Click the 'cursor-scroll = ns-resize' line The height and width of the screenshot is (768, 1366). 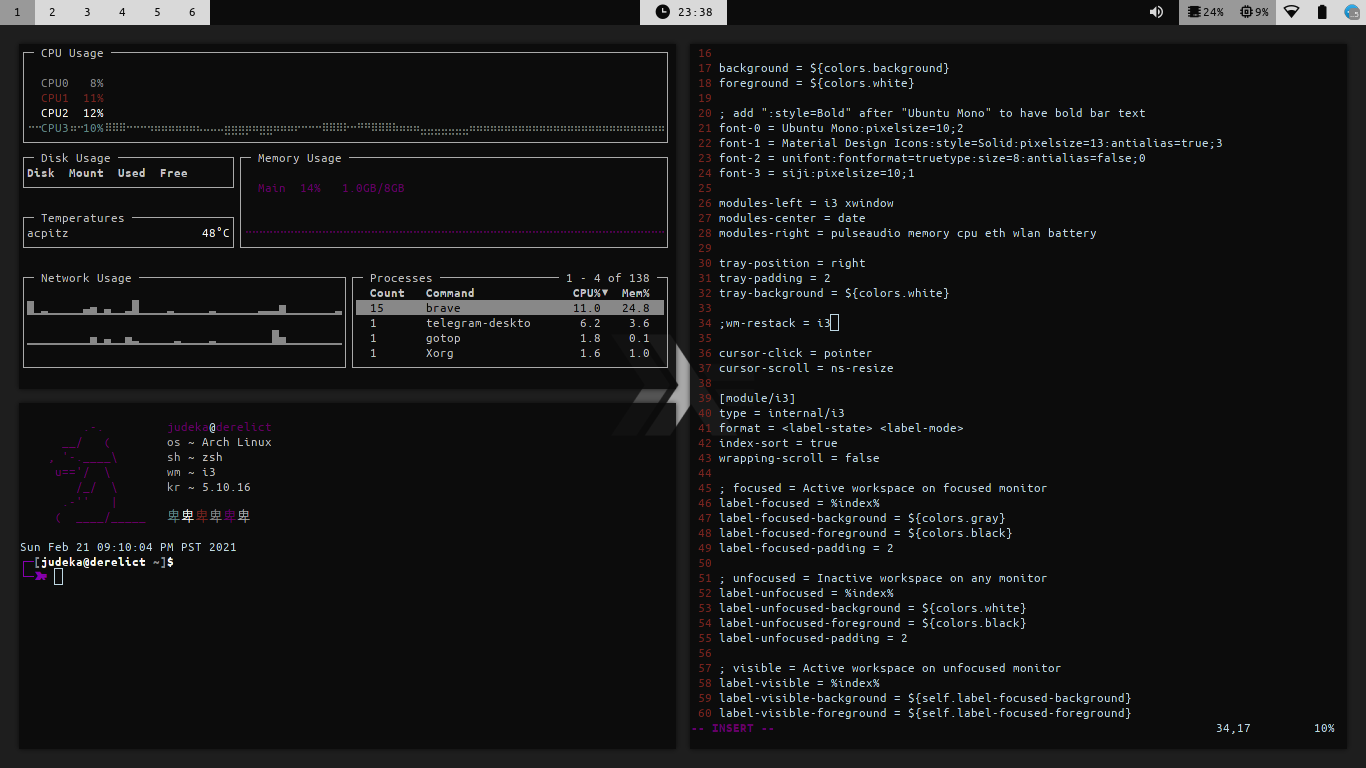pyautogui.click(x=806, y=368)
